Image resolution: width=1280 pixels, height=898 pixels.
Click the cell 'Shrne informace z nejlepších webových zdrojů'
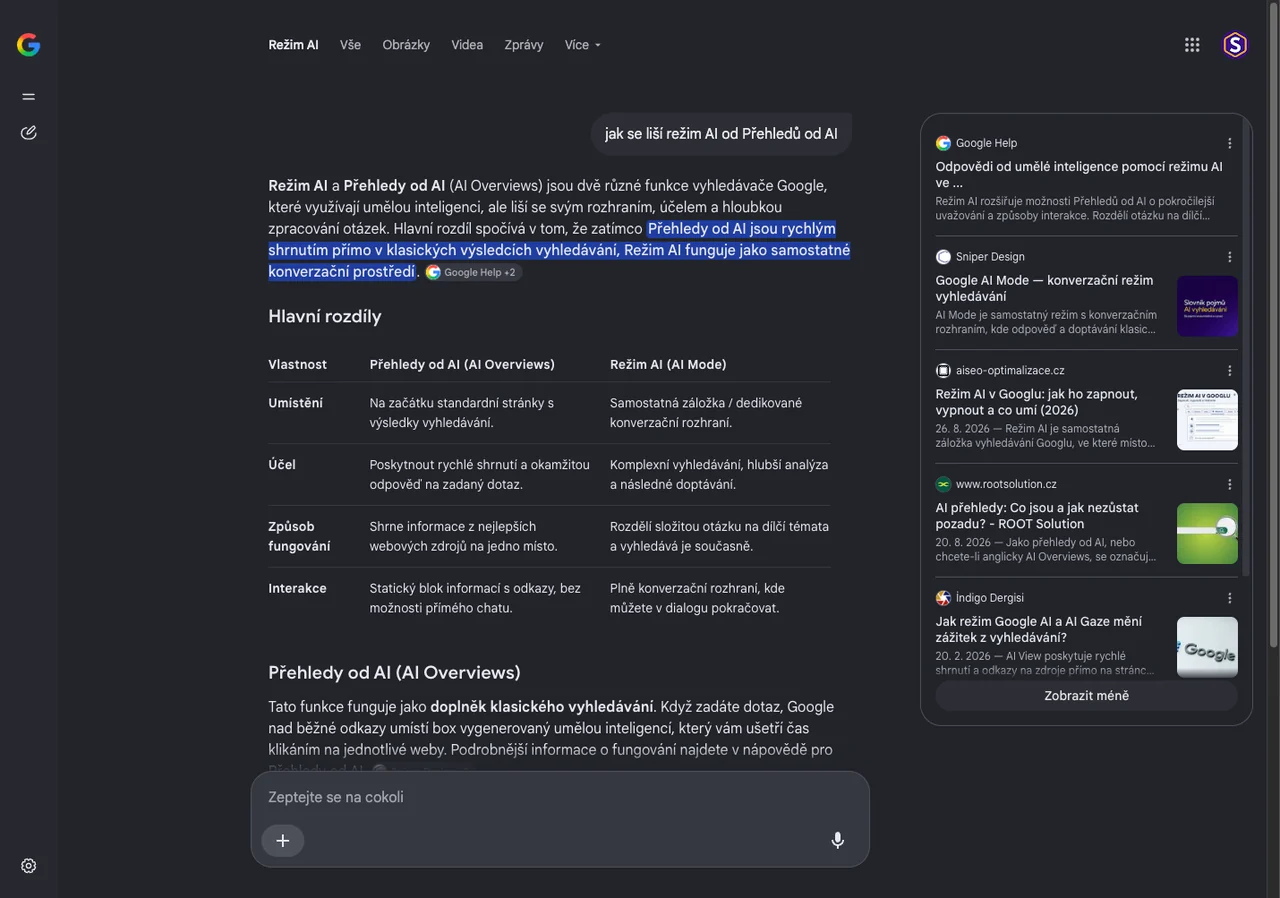463,536
